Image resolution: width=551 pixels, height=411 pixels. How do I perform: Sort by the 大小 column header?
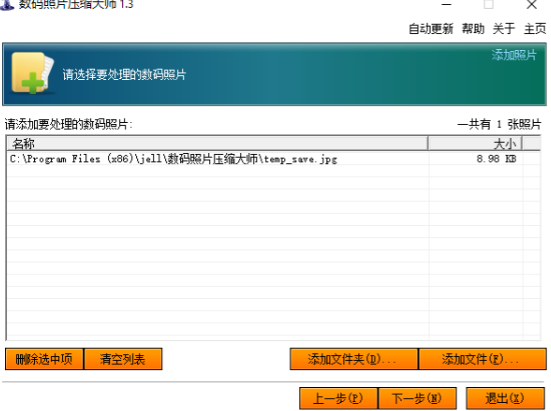pos(475,143)
